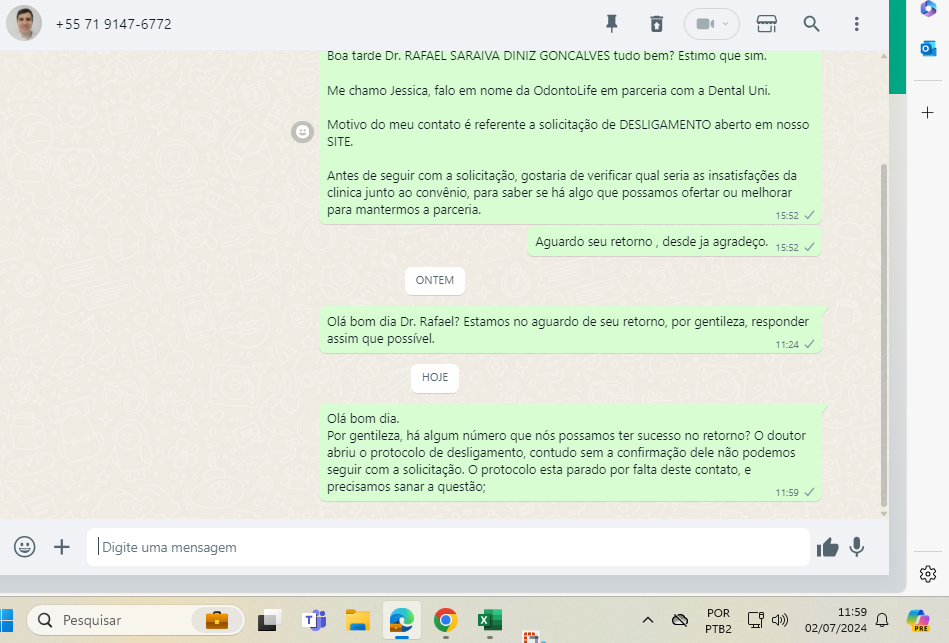
Task: Open network status in system tray
Action: pos(755,620)
